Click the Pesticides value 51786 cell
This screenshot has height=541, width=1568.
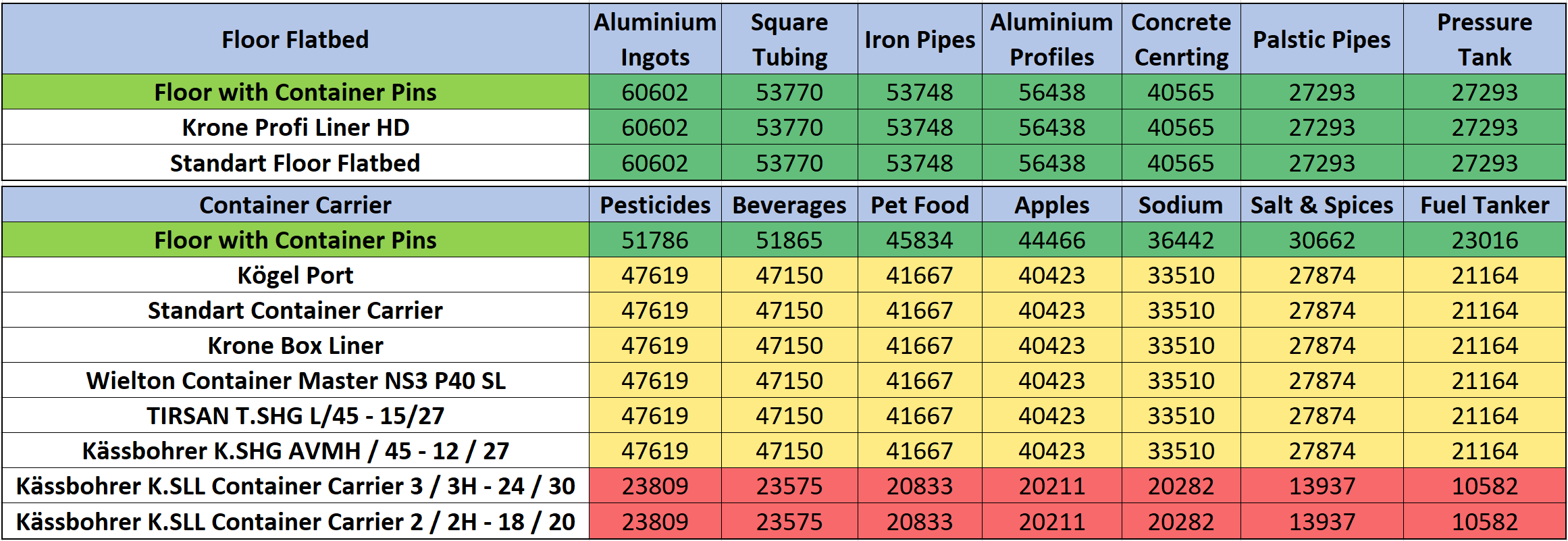point(655,240)
